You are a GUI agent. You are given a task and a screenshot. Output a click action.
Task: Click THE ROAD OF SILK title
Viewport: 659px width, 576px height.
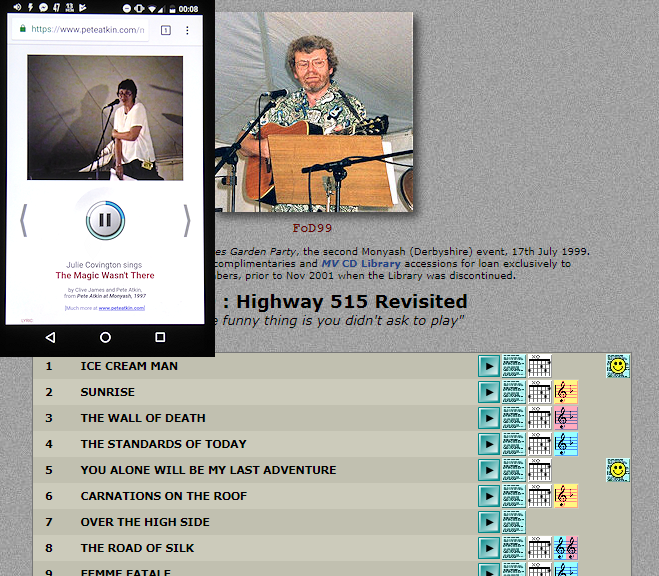tap(137, 548)
